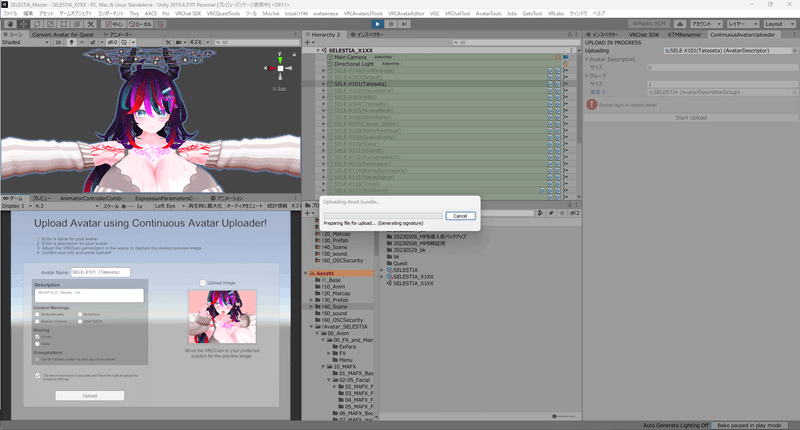
Task: Open the custom editor tools icon
Action: pos(90,24)
